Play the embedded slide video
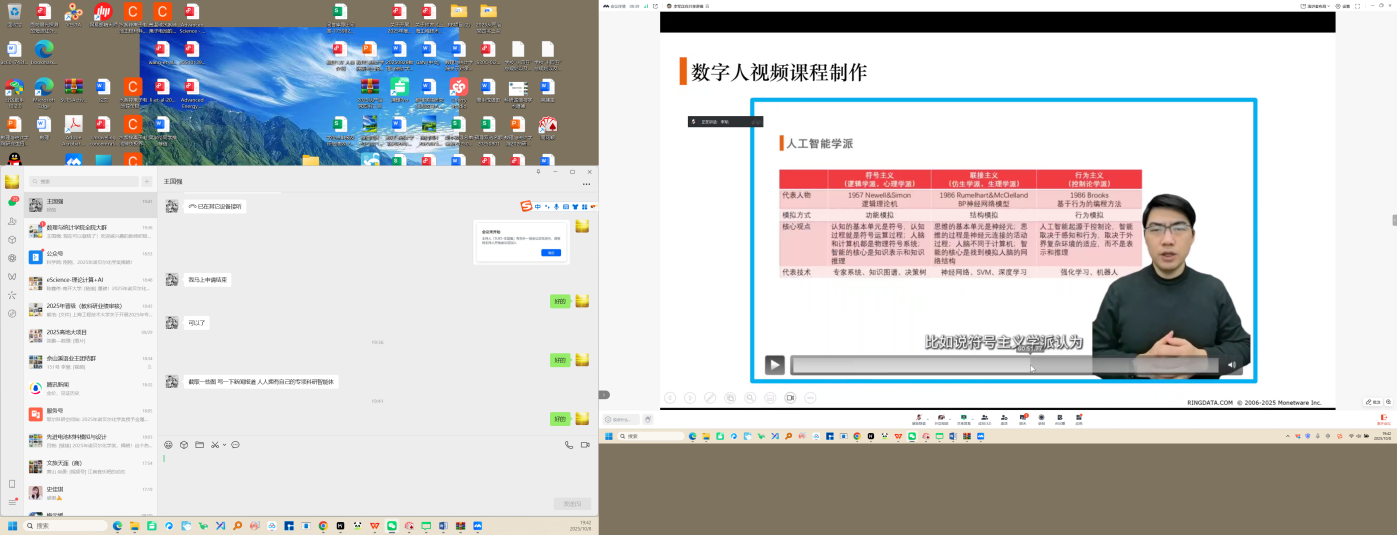 775,365
